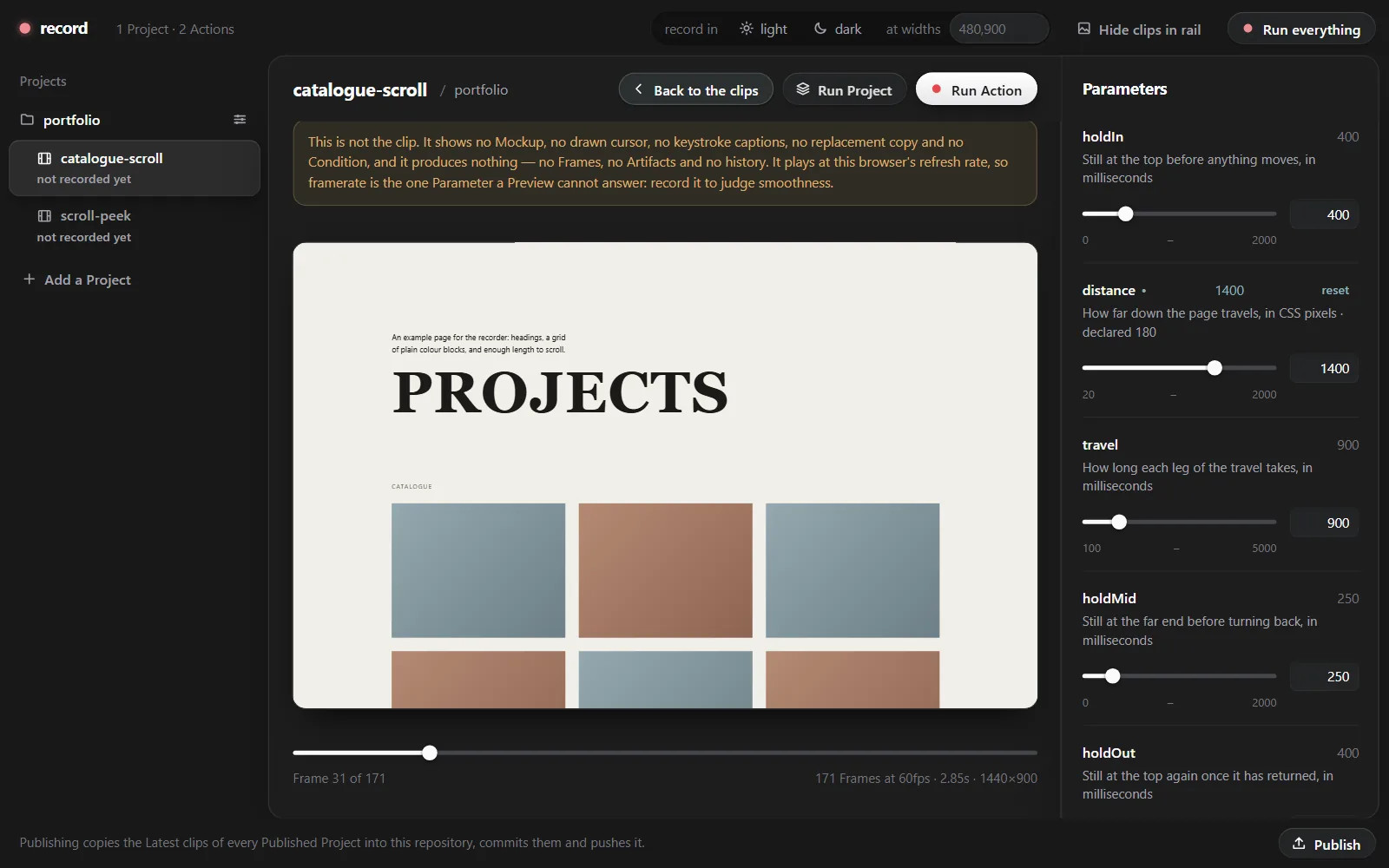
Task: Click the portfolio breadcrumb
Action: point(481,89)
